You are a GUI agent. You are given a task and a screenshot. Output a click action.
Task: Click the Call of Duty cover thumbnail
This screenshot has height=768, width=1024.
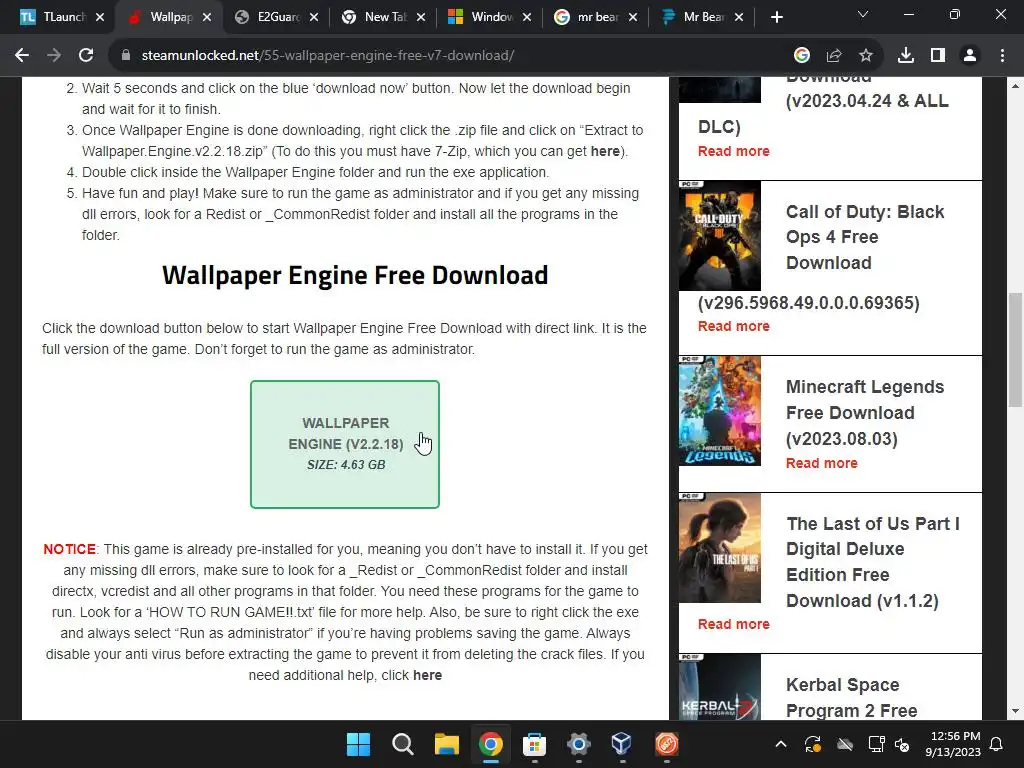pos(720,236)
